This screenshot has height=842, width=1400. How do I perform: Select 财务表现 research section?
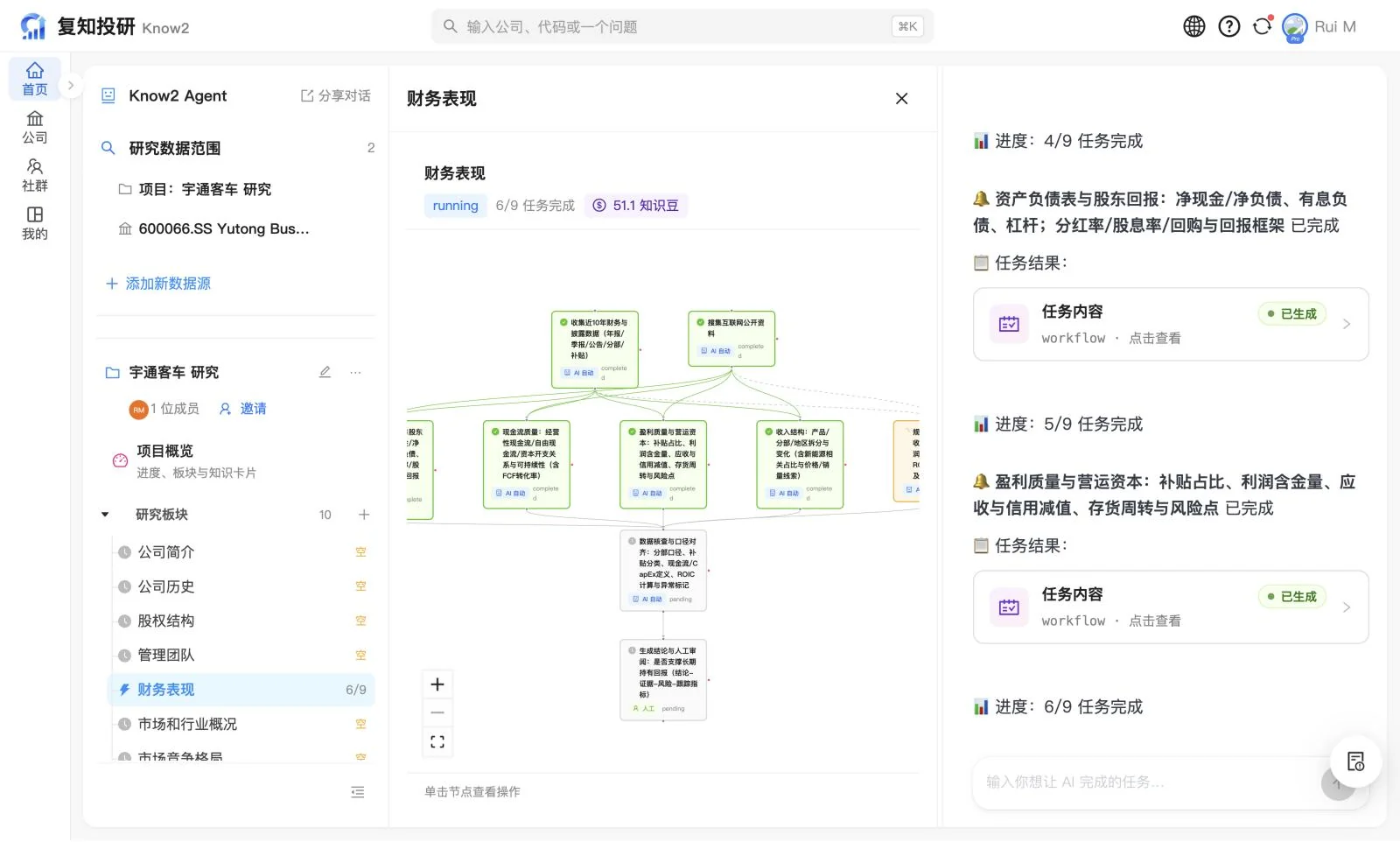click(x=241, y=690)
